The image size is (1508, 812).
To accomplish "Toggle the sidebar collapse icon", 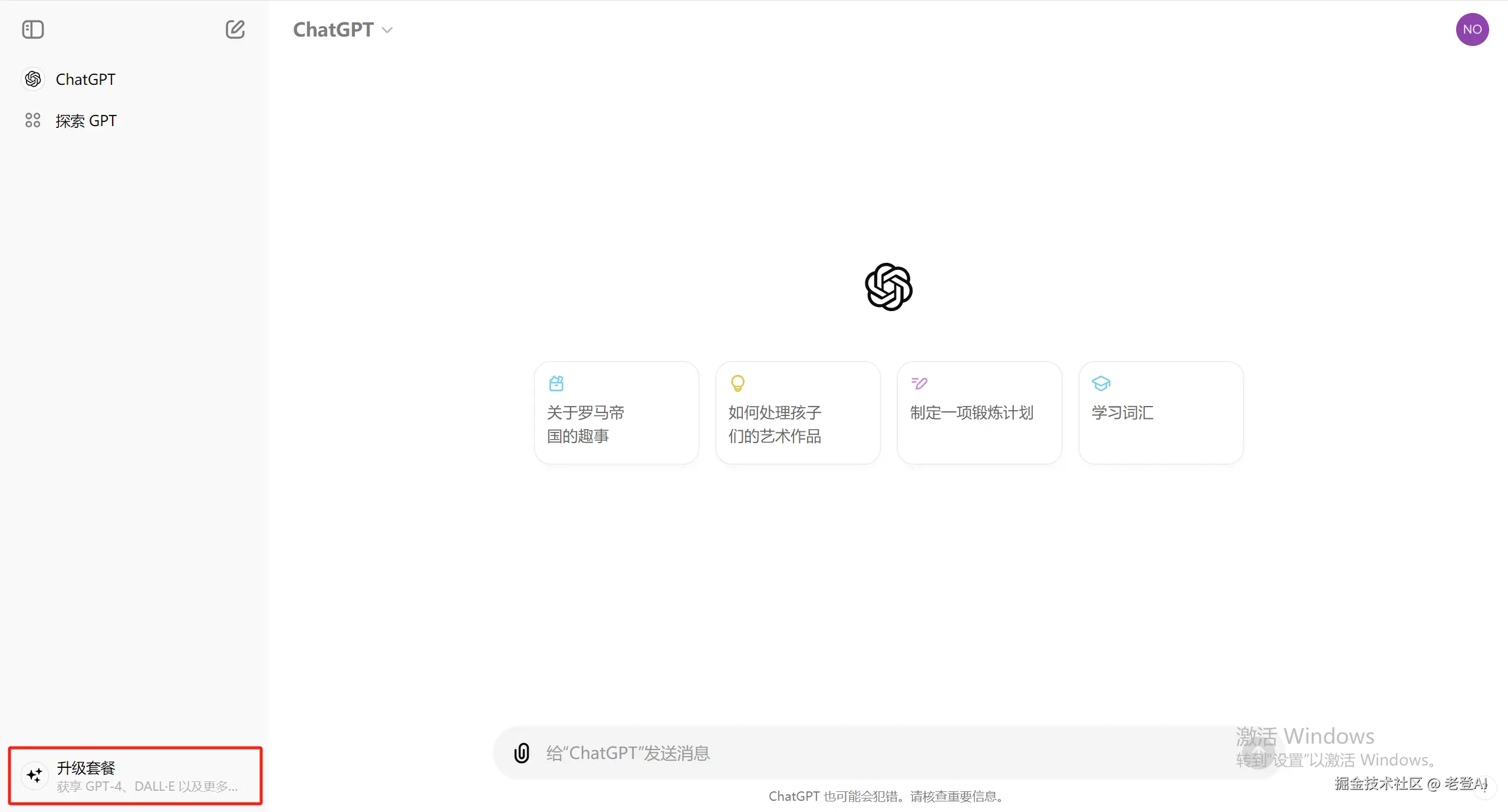I will coord(33,29).
